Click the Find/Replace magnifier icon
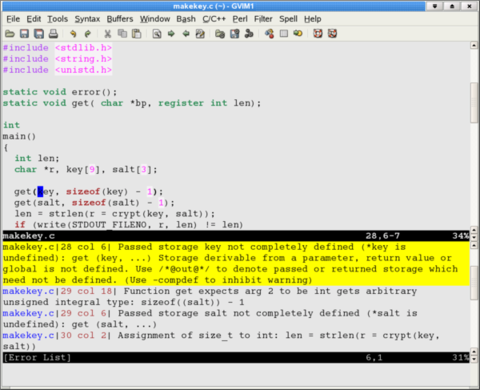The width and height of the screenshot is (480, 390). pyautogui.click(x=157, y=34)
